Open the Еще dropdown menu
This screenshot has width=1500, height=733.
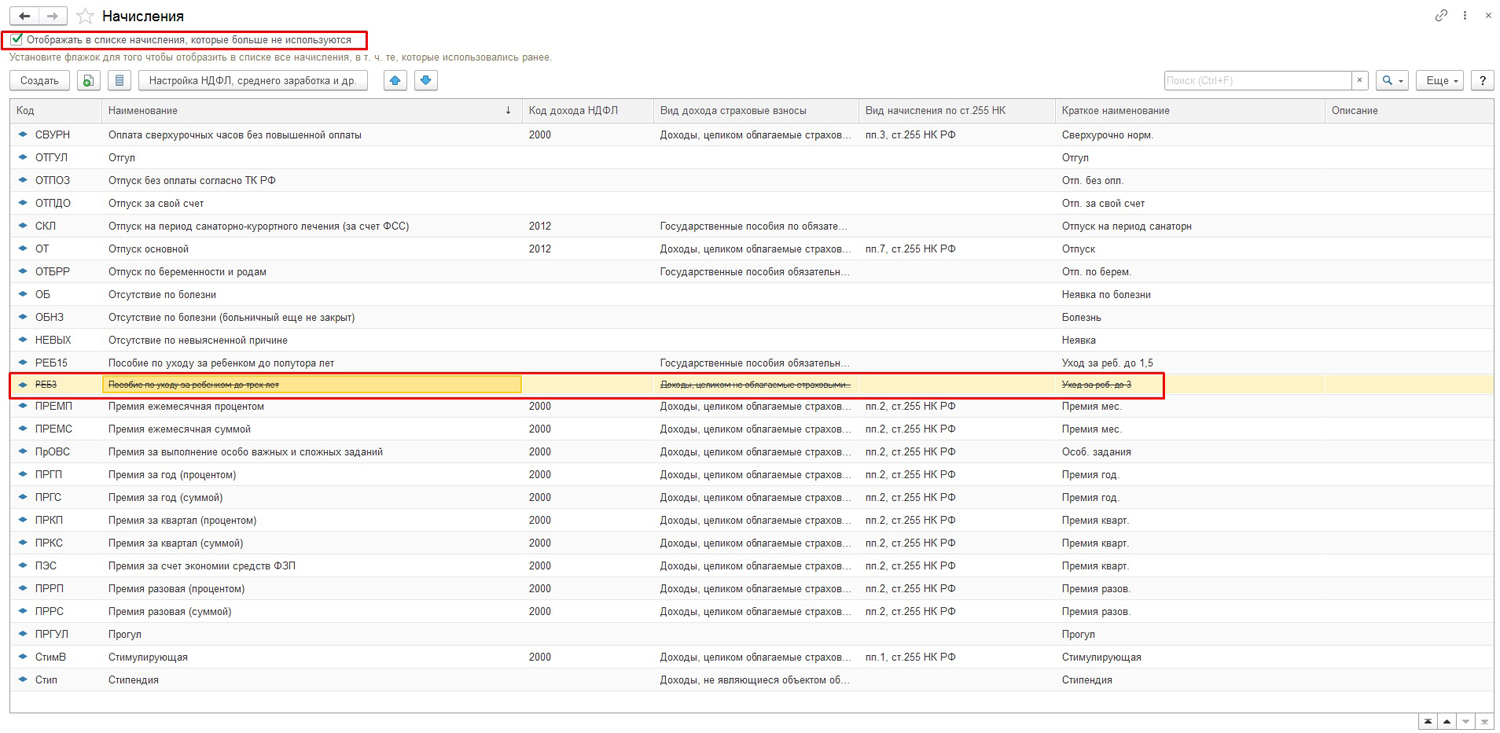pos(1440,81)
